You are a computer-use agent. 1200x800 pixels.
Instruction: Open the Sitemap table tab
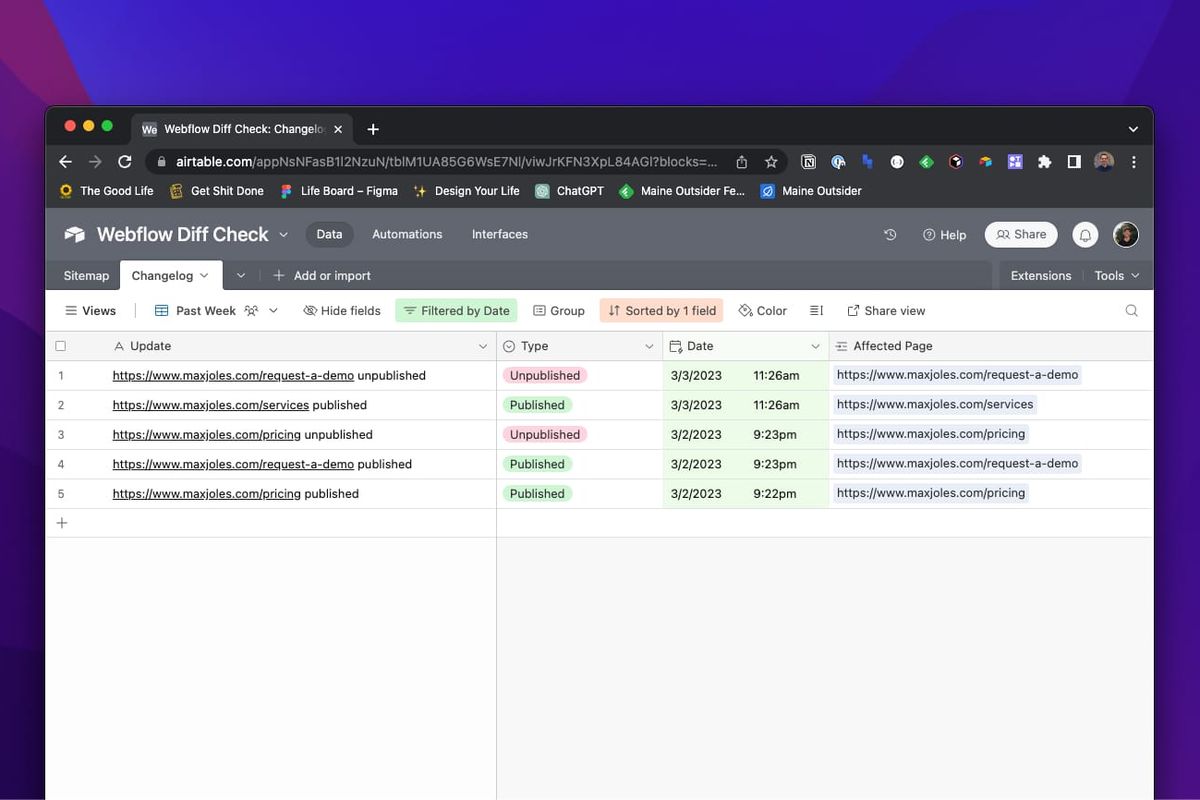click(x=86, y=276)
